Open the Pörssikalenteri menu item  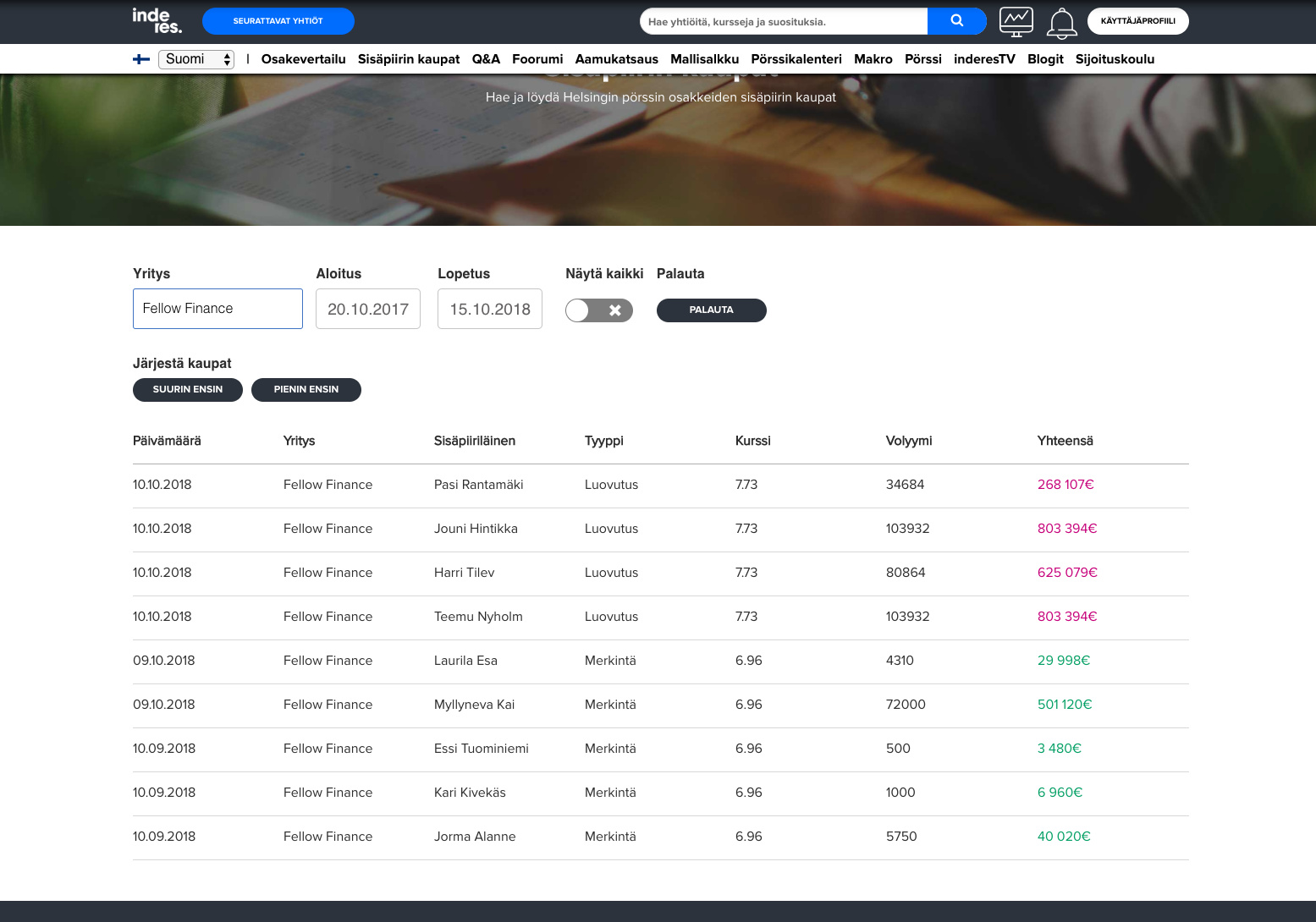point(796,59)
